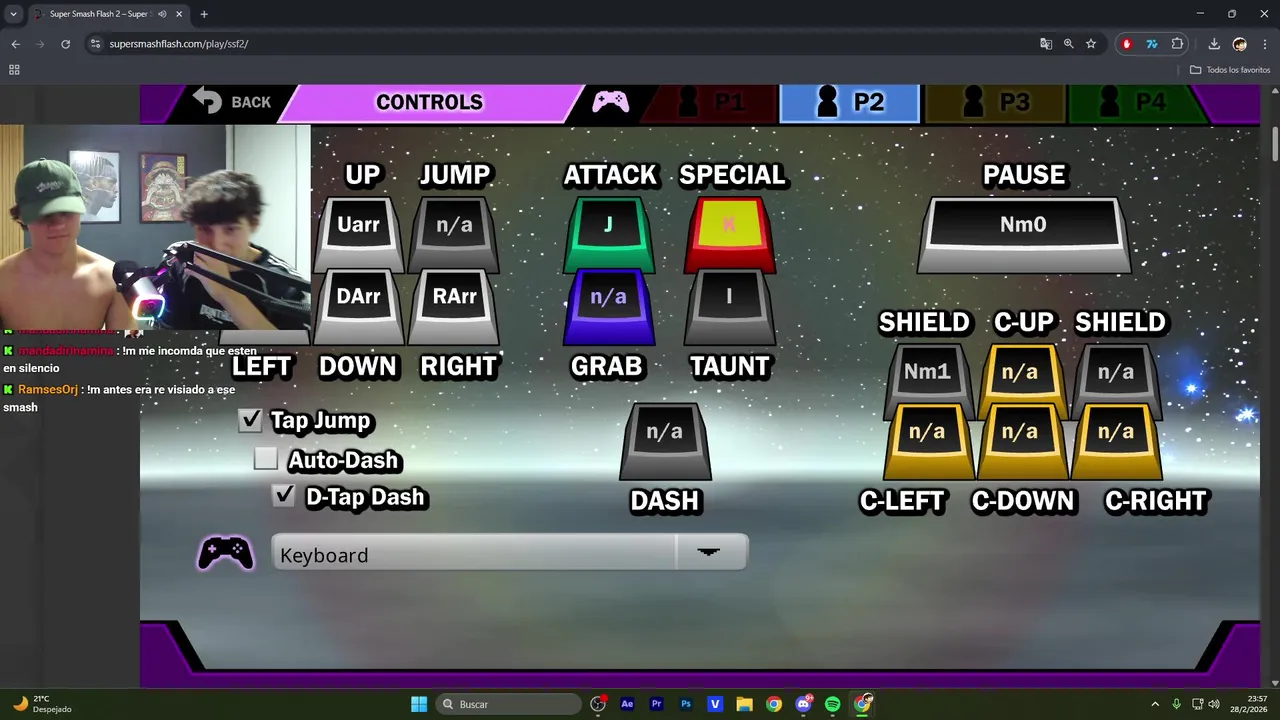Open Discord from the taskbar
1280x720 pixels.
click(803, 704)
